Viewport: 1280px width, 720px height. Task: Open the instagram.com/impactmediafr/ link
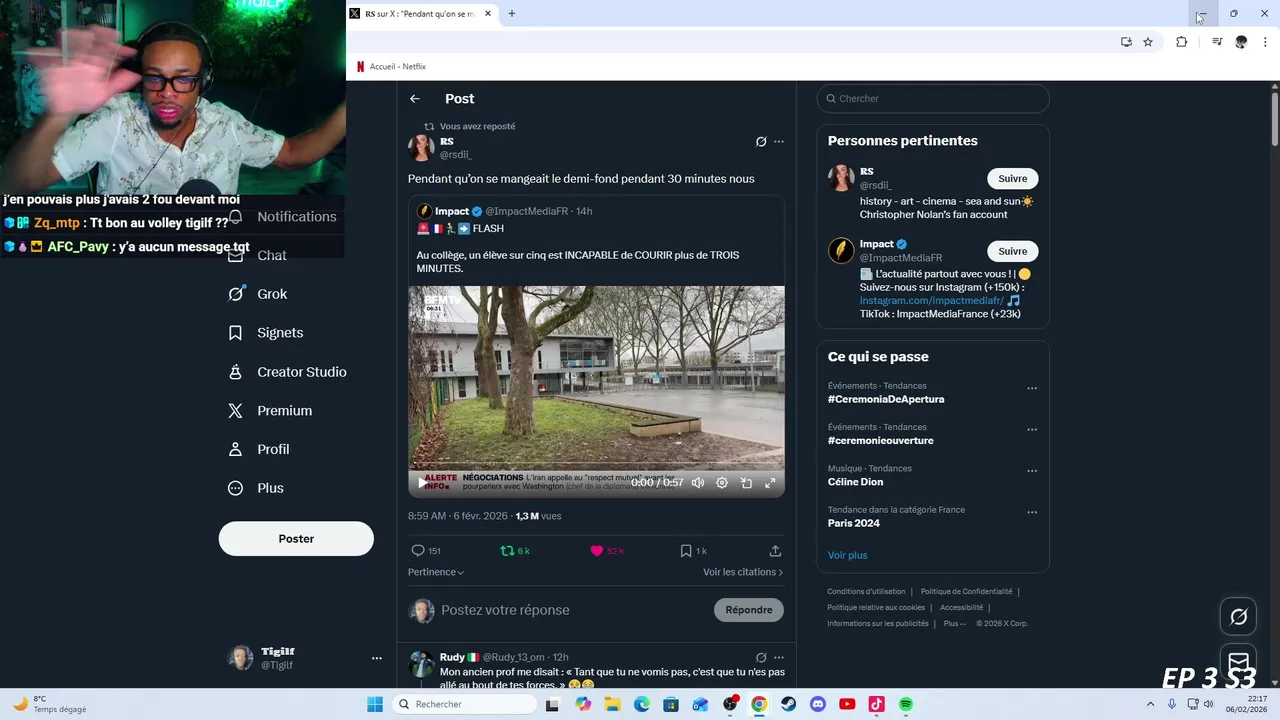pyautogui.click(x=931, y=301)
